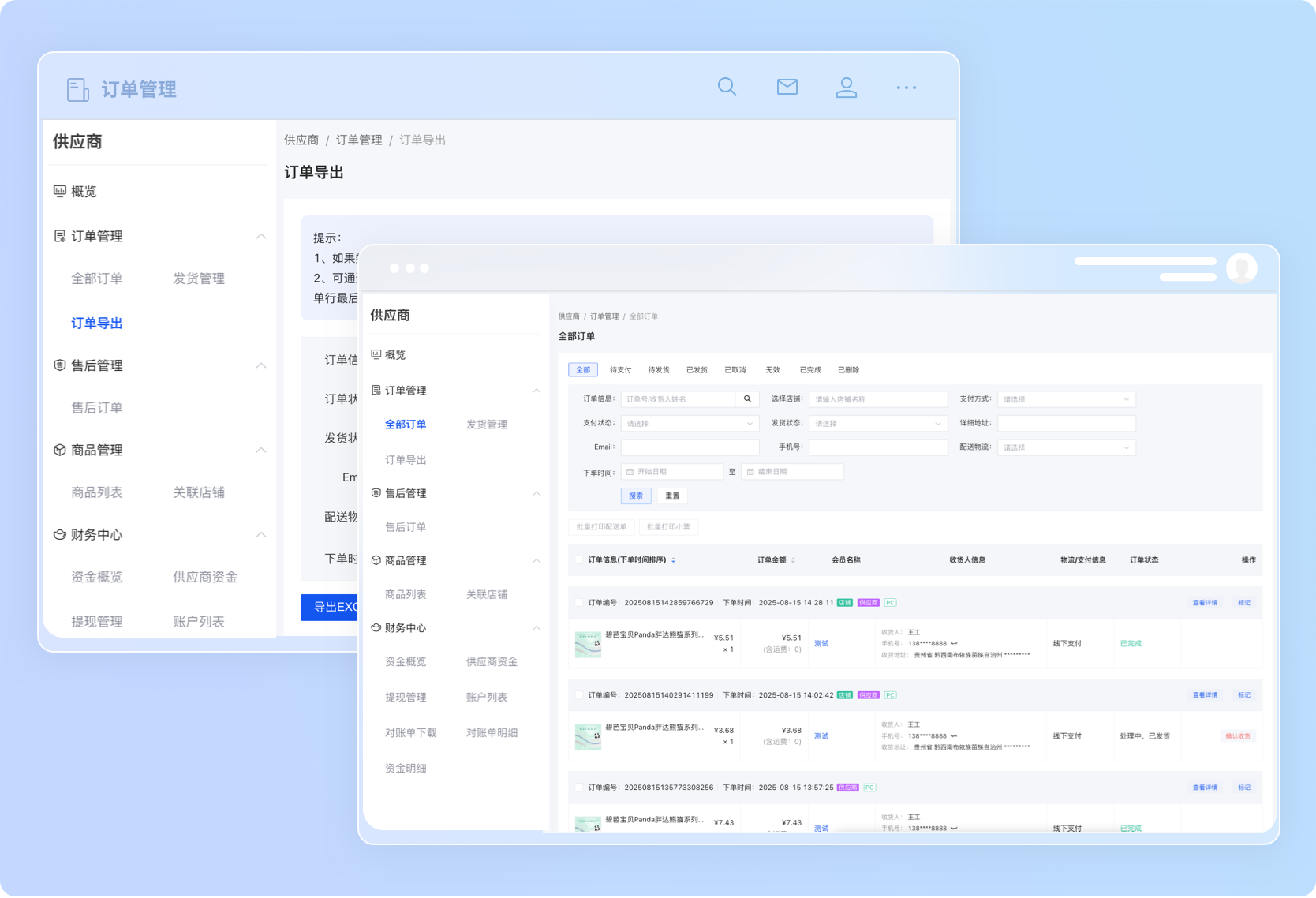Screen dimensions: 1316x898
Task: Click 查看详情 link for first order
Action: coord(1204,603)
